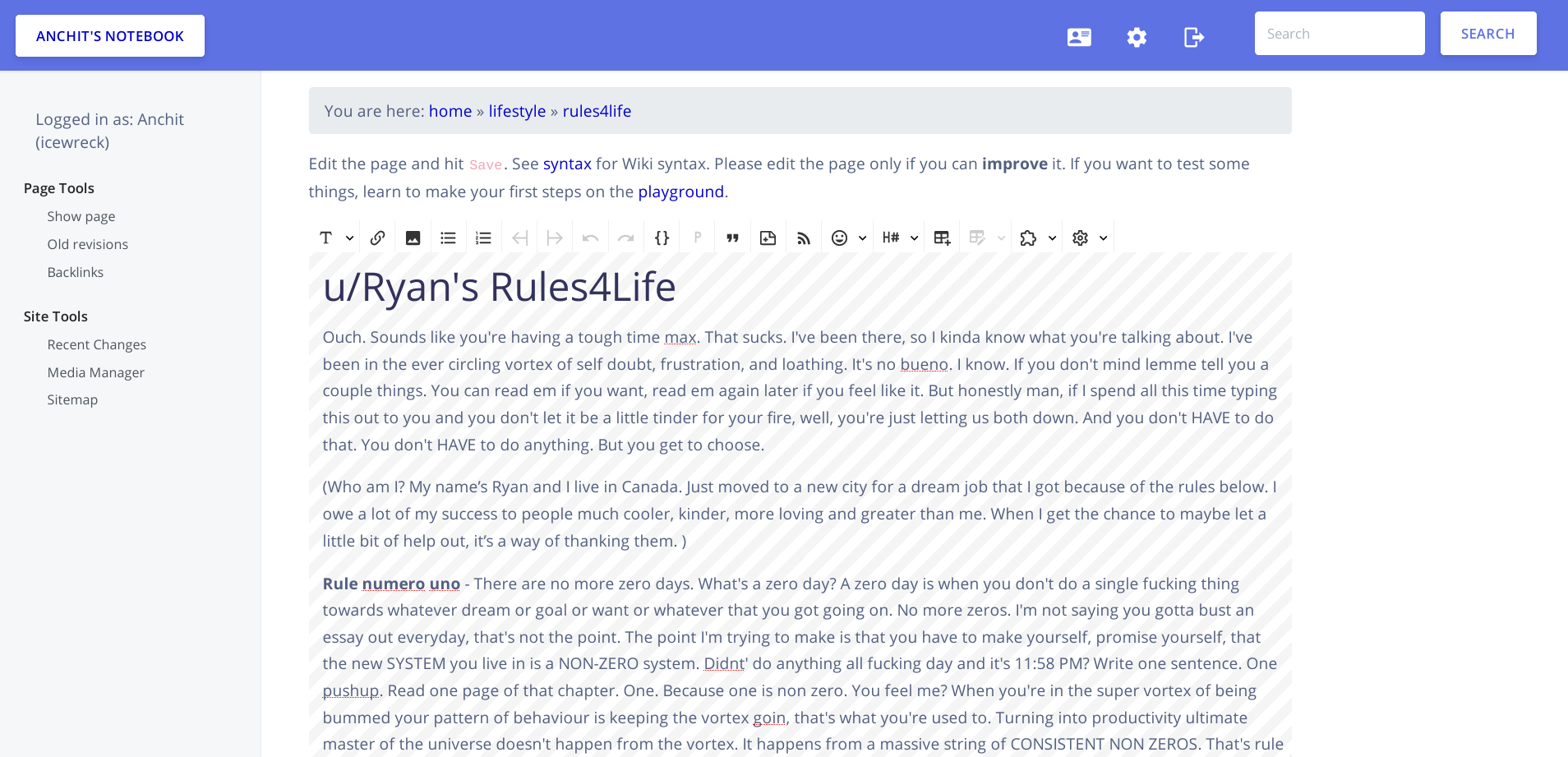Open admin settings gear in the header

pos(1137,37)
